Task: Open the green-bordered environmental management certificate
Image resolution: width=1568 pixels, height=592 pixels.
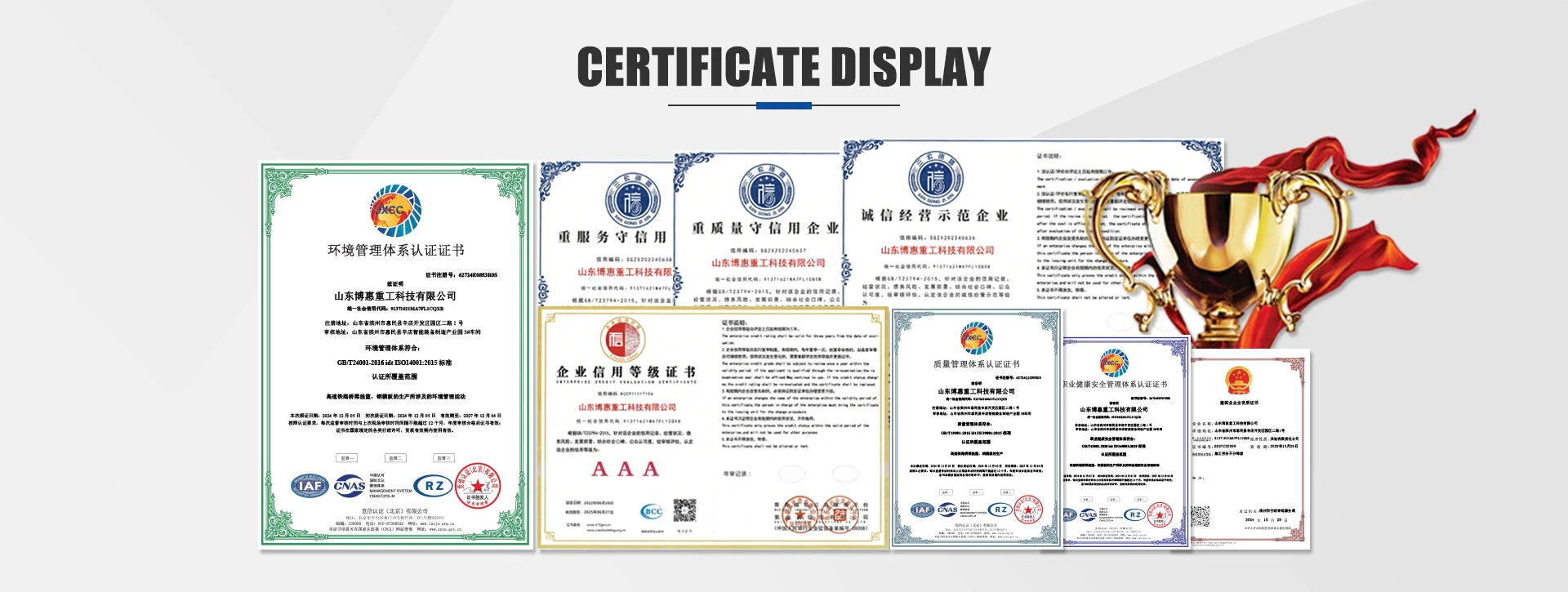Action: 396,354
